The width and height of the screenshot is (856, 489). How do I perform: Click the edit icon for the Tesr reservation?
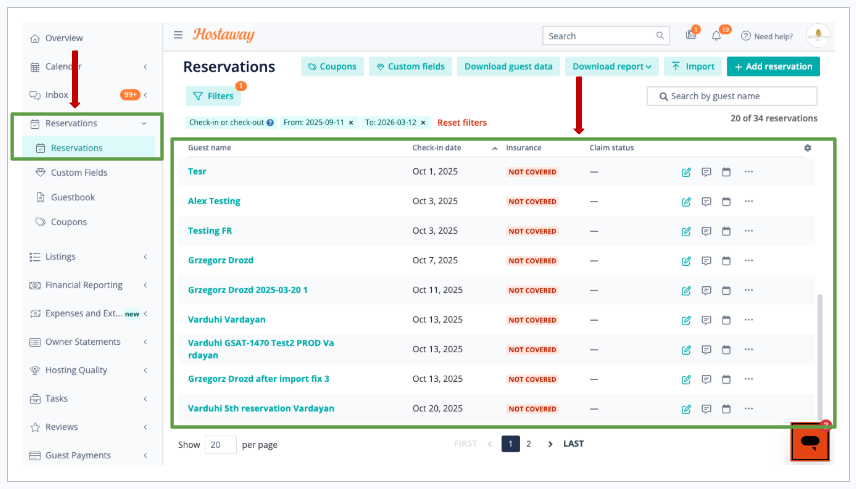(x=686, y=172)
